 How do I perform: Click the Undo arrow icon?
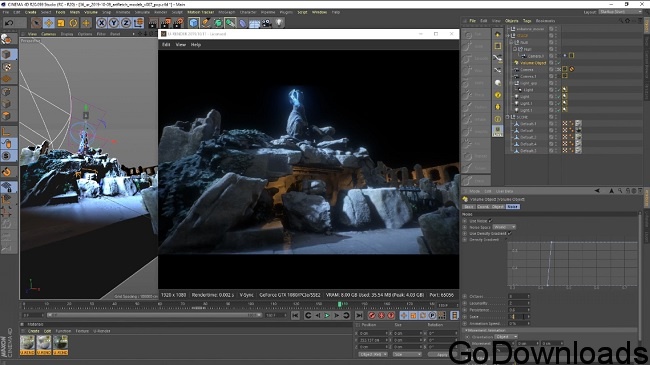9,23
